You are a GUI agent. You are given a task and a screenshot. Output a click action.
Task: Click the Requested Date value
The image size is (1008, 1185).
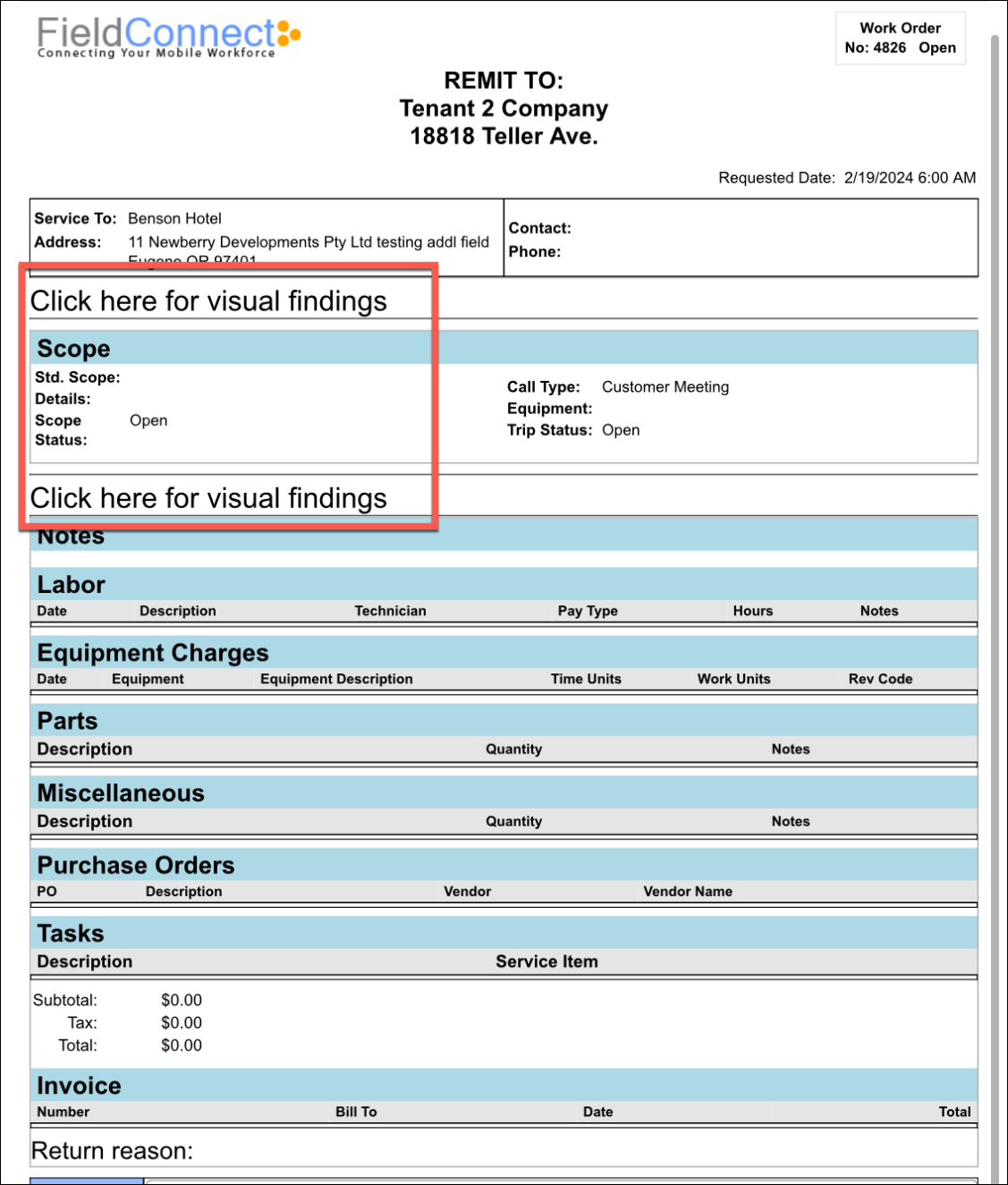(x=910, y=178)
